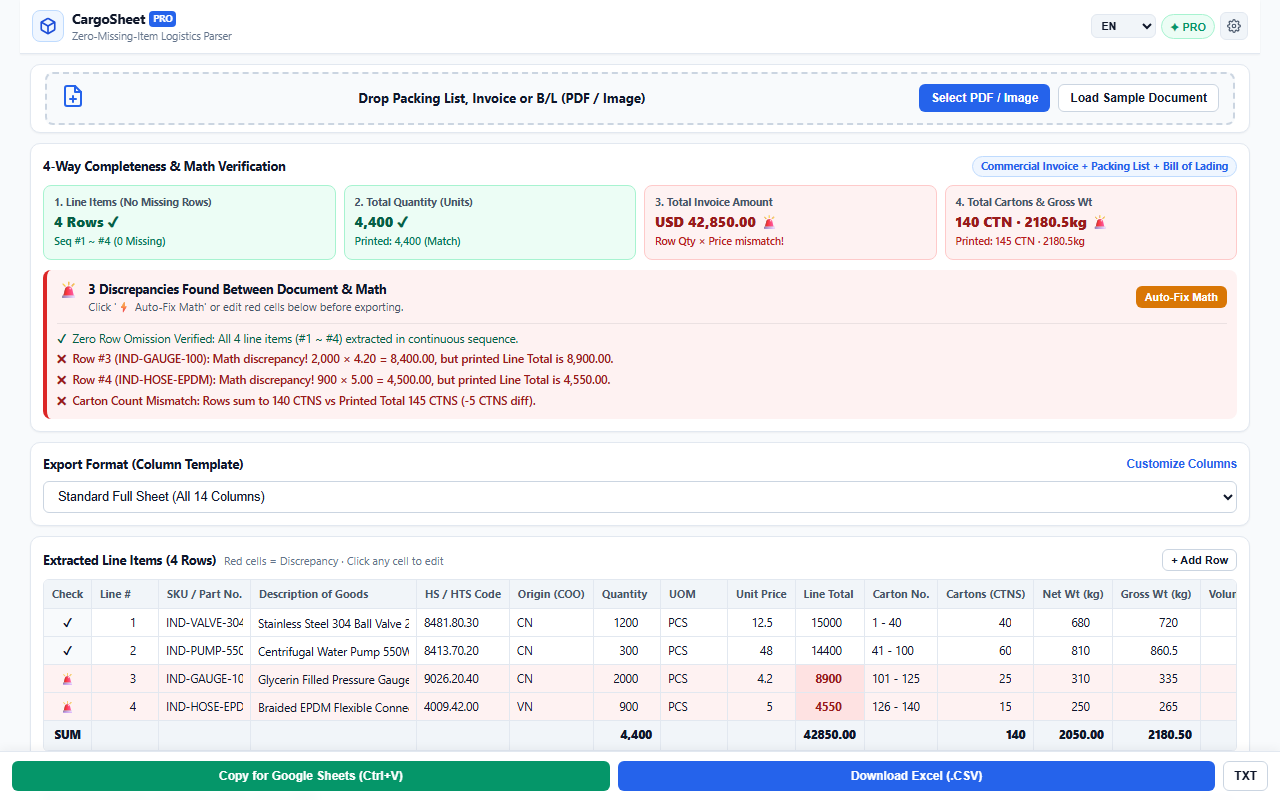The image size is (1280, 800).
Task: Click the CargoSheet cube logo icon
Action: (48, 26)
